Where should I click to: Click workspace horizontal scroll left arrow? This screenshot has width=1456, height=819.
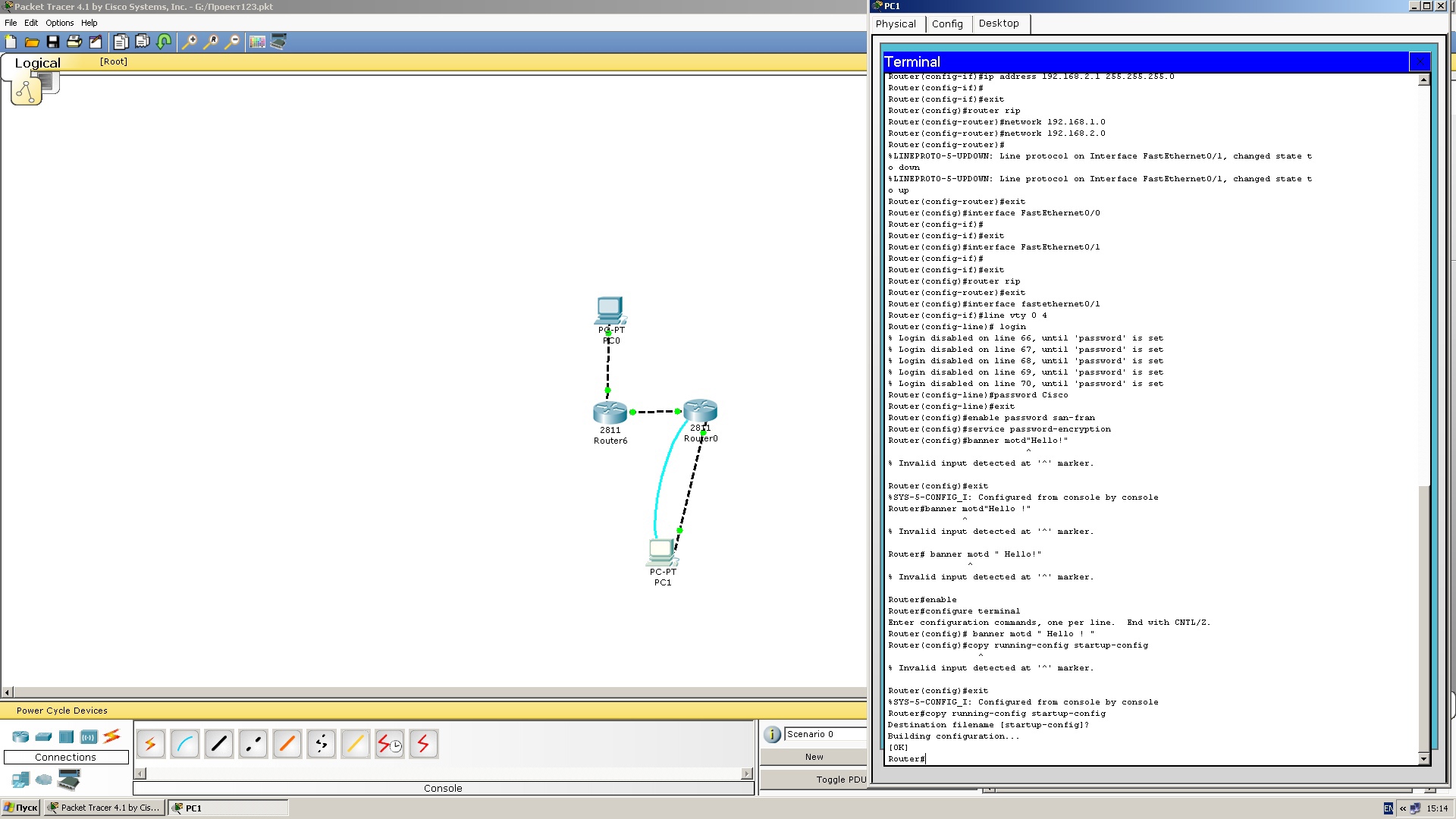[x=8, y=692]
